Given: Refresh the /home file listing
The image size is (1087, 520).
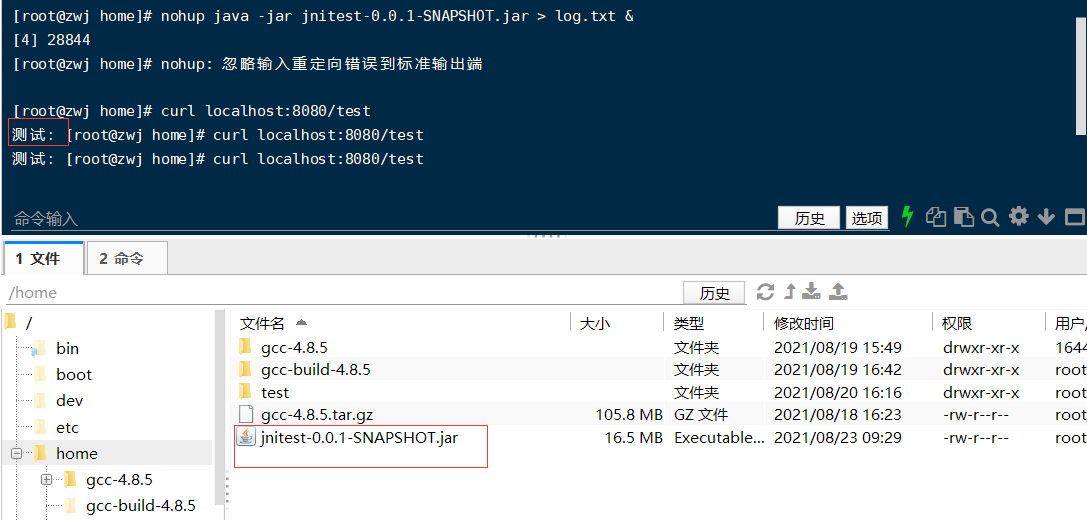Looking at the screenshot, I should tap(765, 291).
